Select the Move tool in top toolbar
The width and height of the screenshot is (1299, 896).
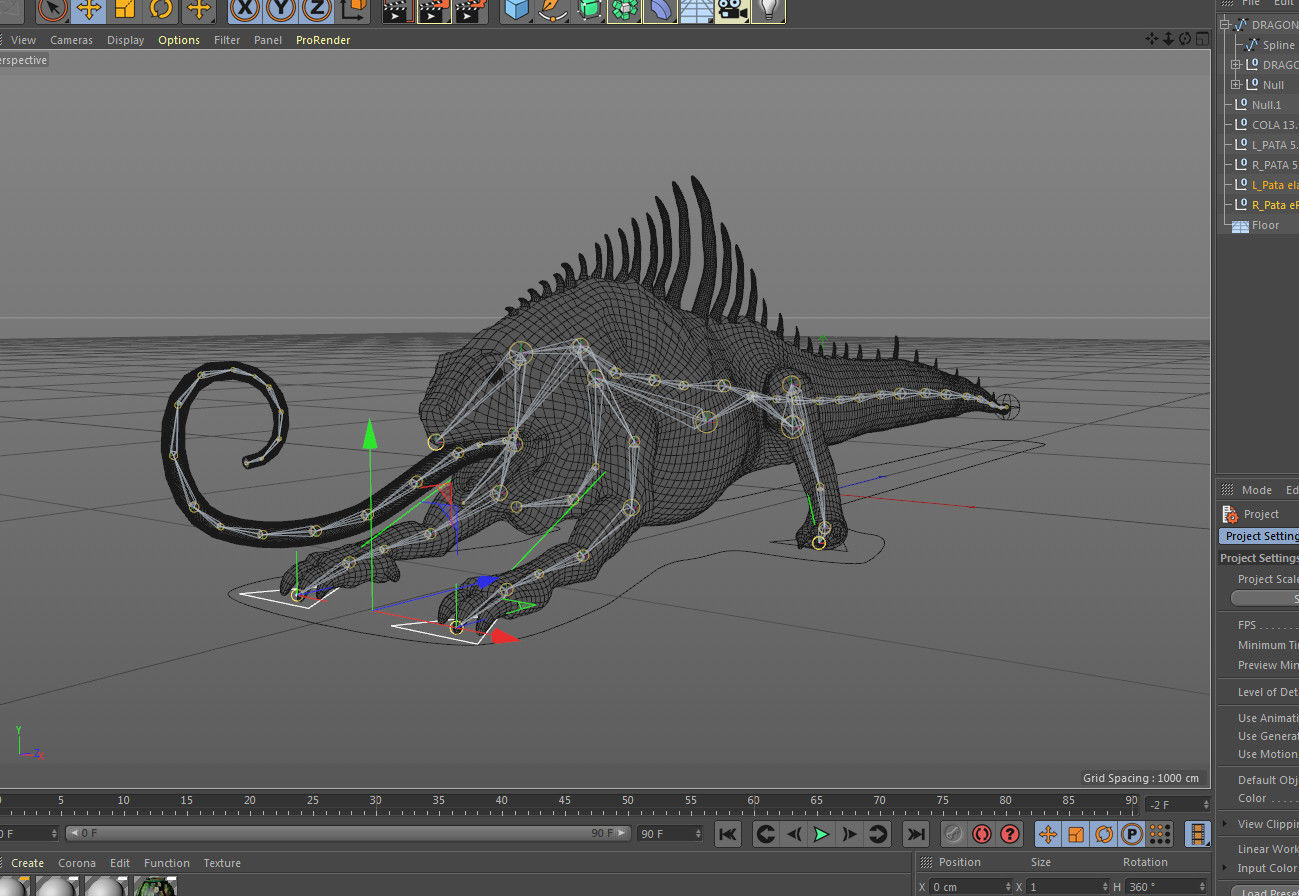click(88, 10)
